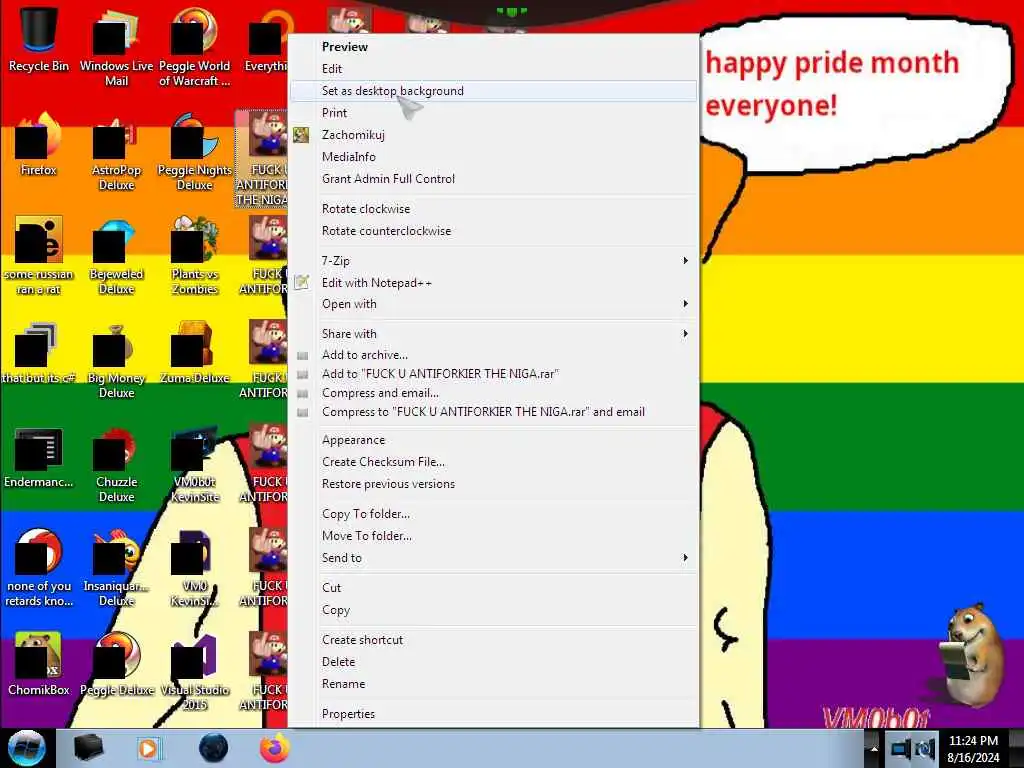Screen dimensions: 1024x768
Task: Choose Grant Admin Full Control
Action: [x=493, y=179]
